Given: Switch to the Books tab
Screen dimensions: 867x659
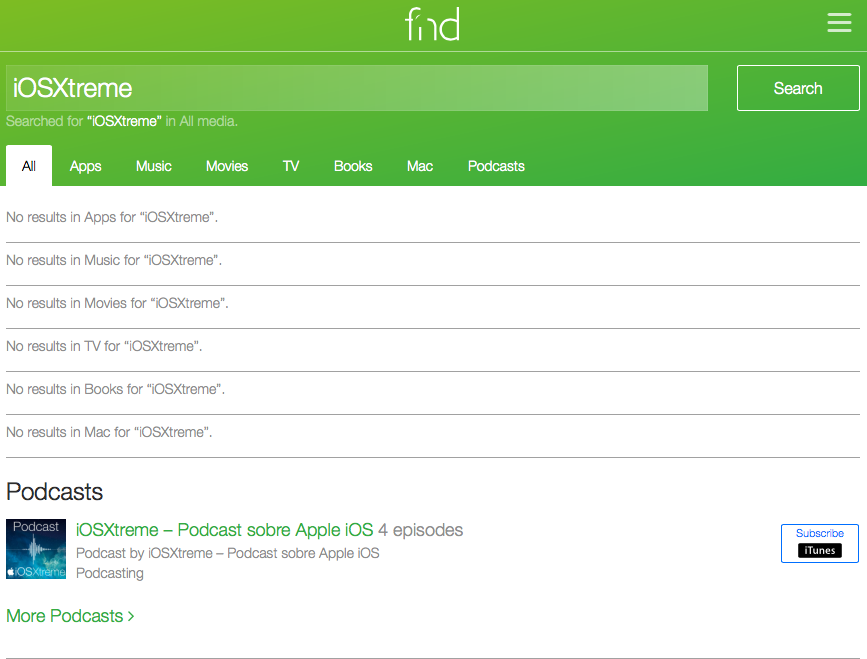Looking at the screenshot, I should [353, 166].
